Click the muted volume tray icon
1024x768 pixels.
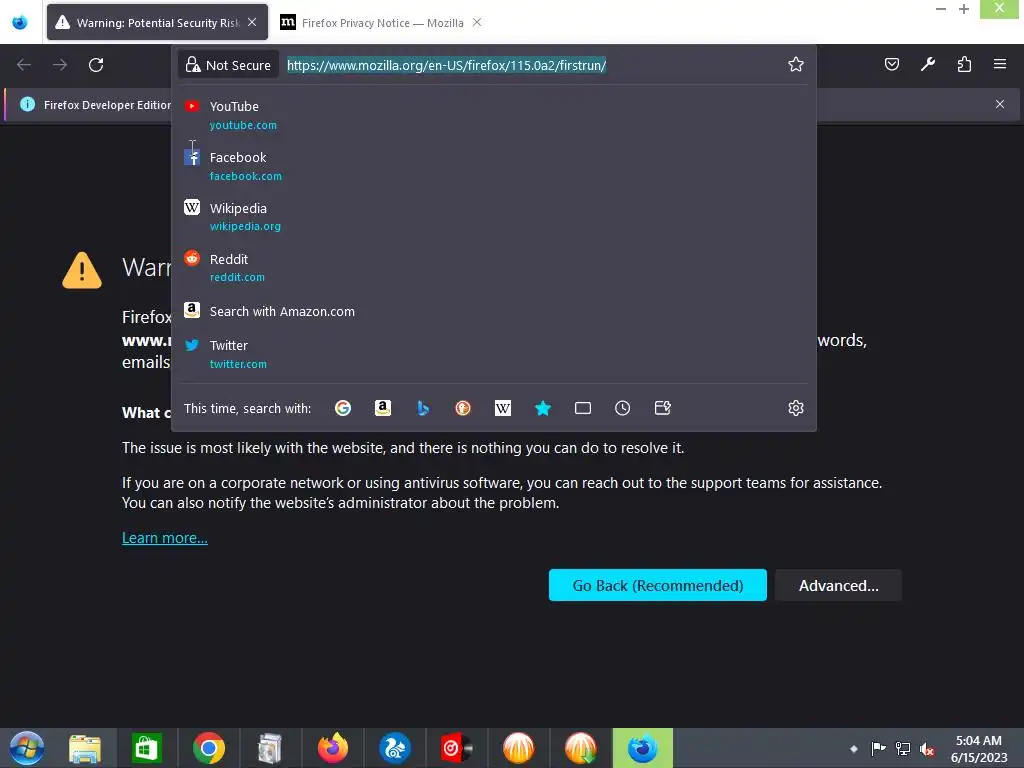[x=926, y=748]
